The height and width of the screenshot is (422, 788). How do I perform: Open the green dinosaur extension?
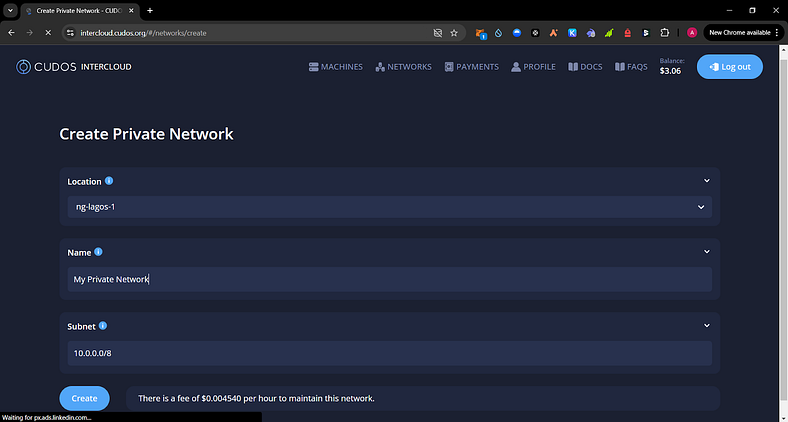pos(609,33)
